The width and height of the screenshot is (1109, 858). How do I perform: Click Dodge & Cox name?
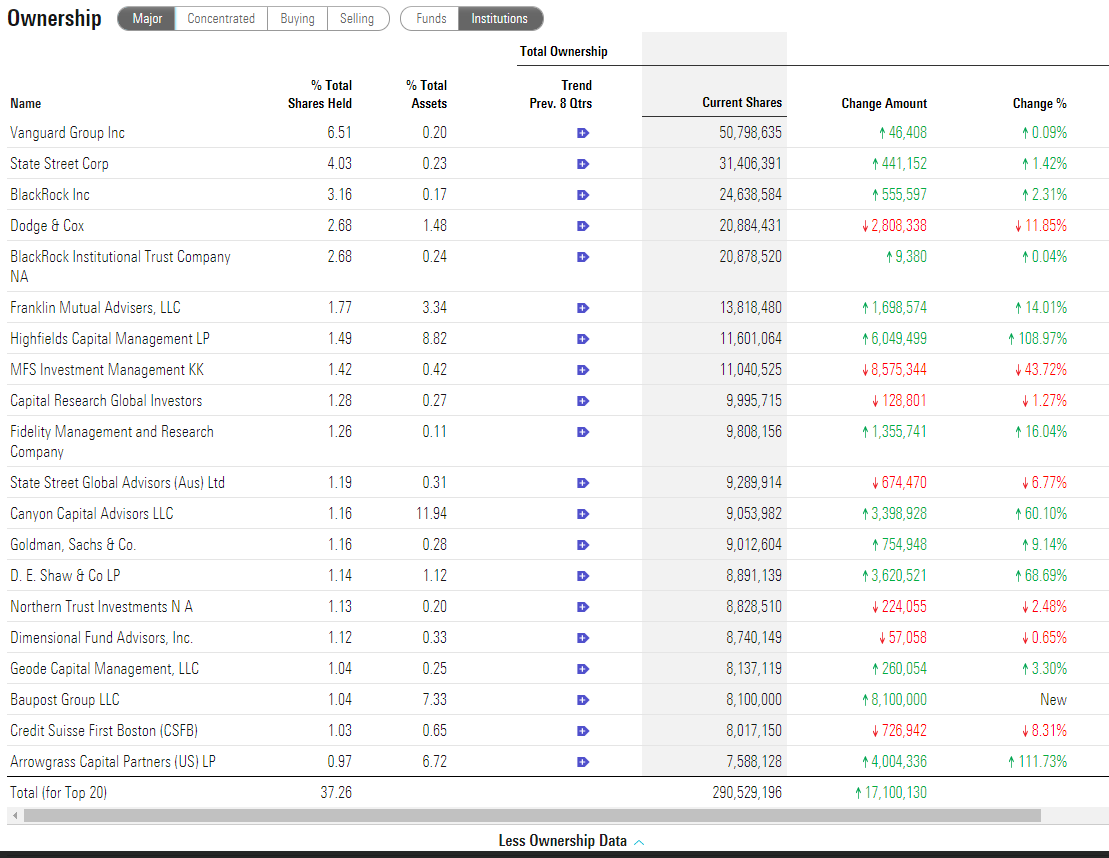coord(47,226)
